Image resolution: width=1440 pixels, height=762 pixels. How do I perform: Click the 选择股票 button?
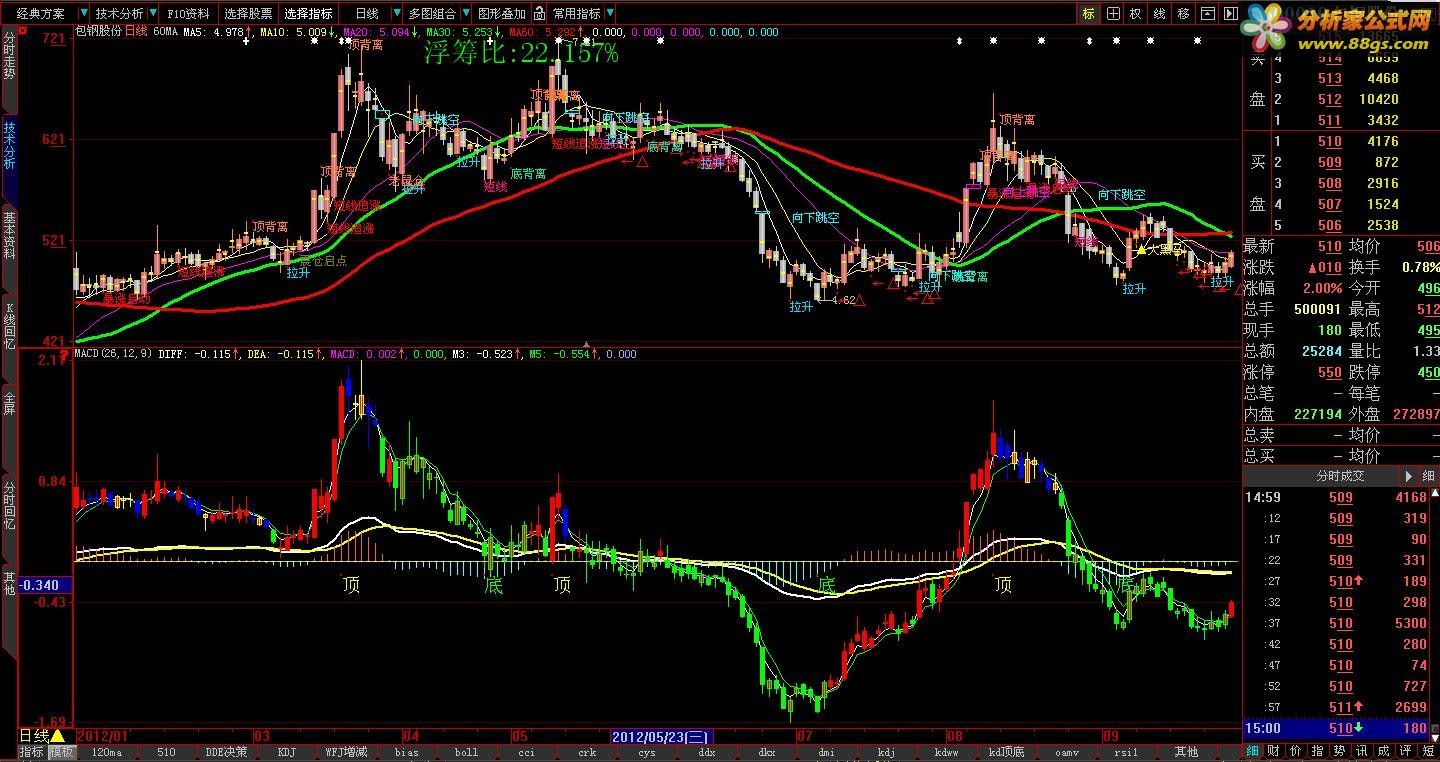248,14
